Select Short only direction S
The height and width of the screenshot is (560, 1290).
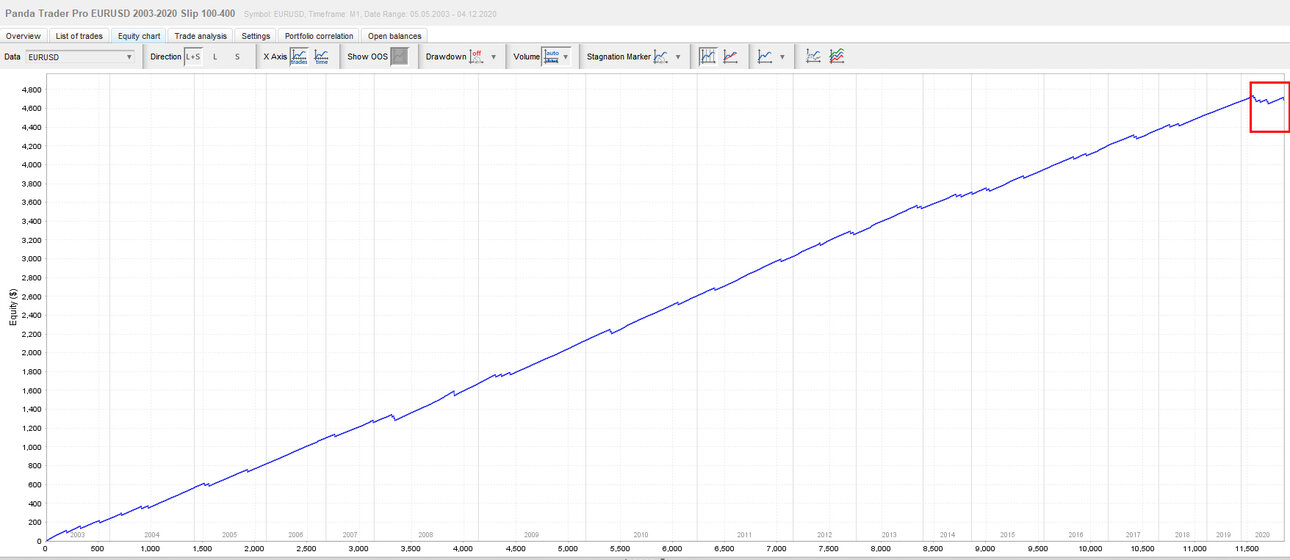237,57
